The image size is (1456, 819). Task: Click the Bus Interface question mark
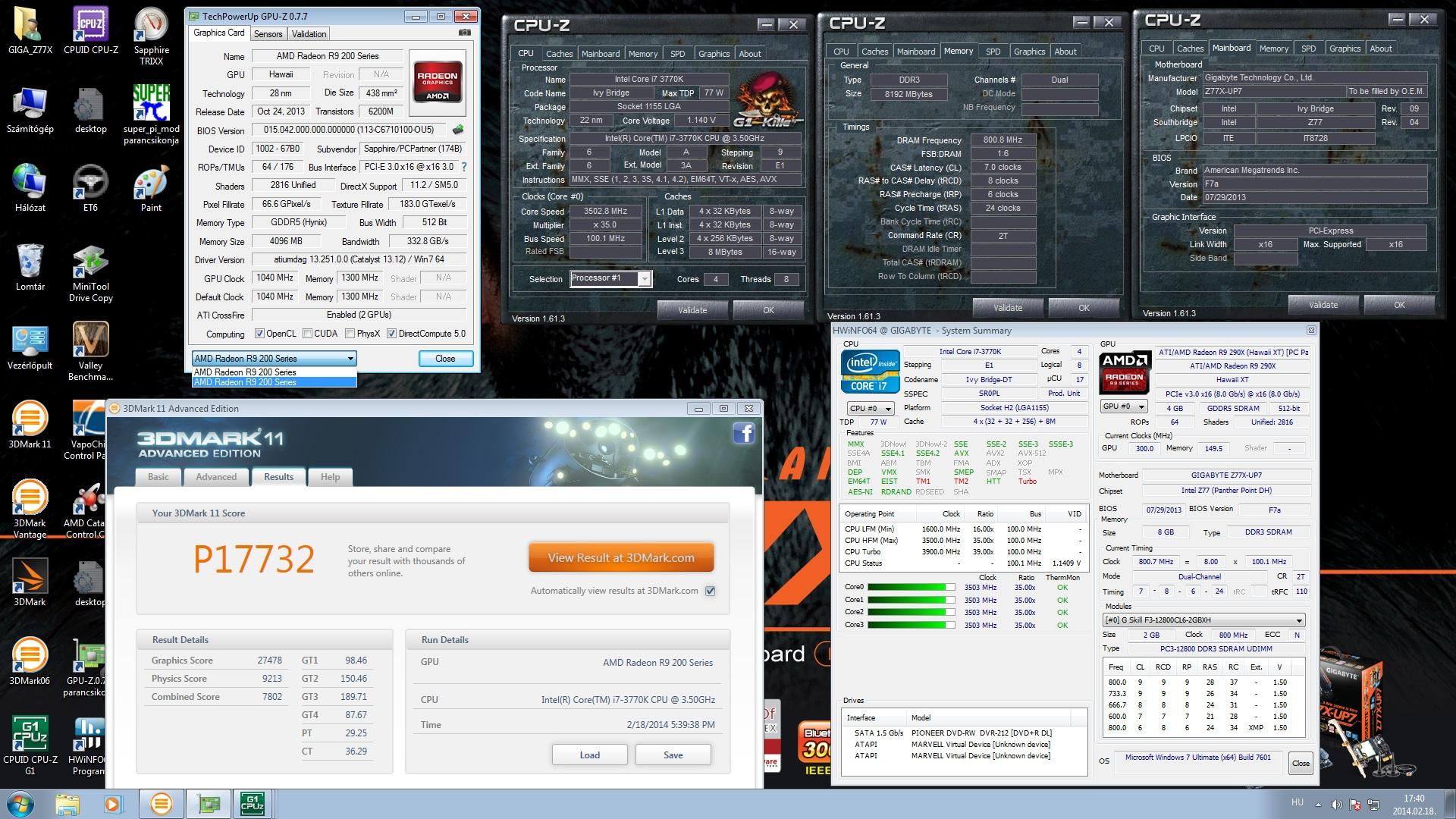click(x=464, y=167)
